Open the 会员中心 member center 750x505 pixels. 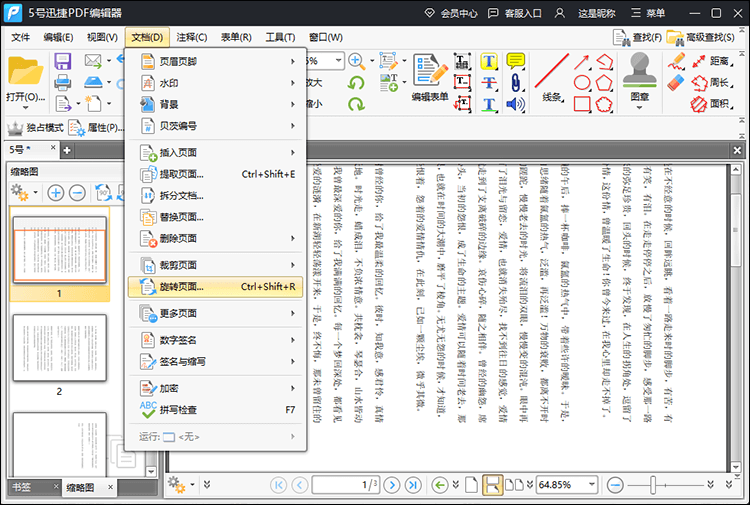pos(451,13)
